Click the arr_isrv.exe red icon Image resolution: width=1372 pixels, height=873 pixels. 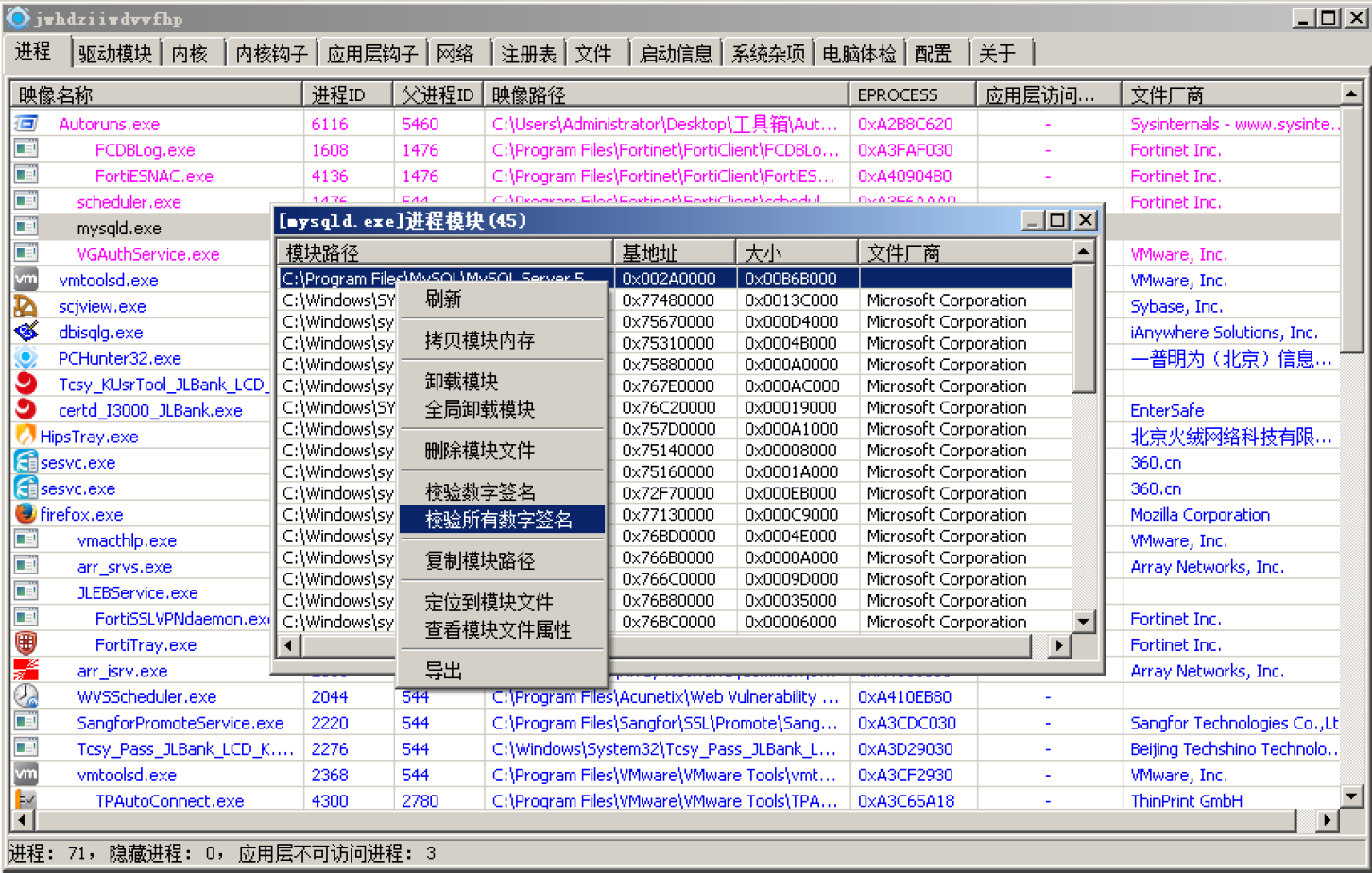(26, 671)
